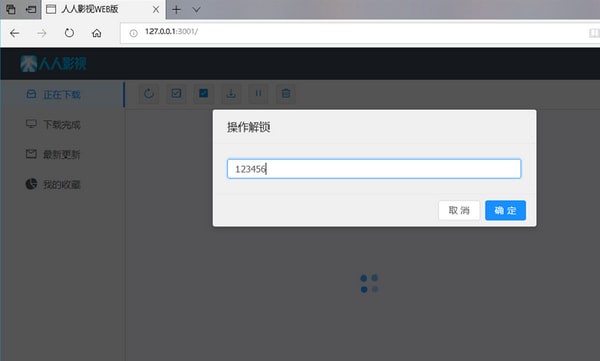Open the 正在下载 sidebar item
The width and height of the screenshot is (600, 361).
62,94
